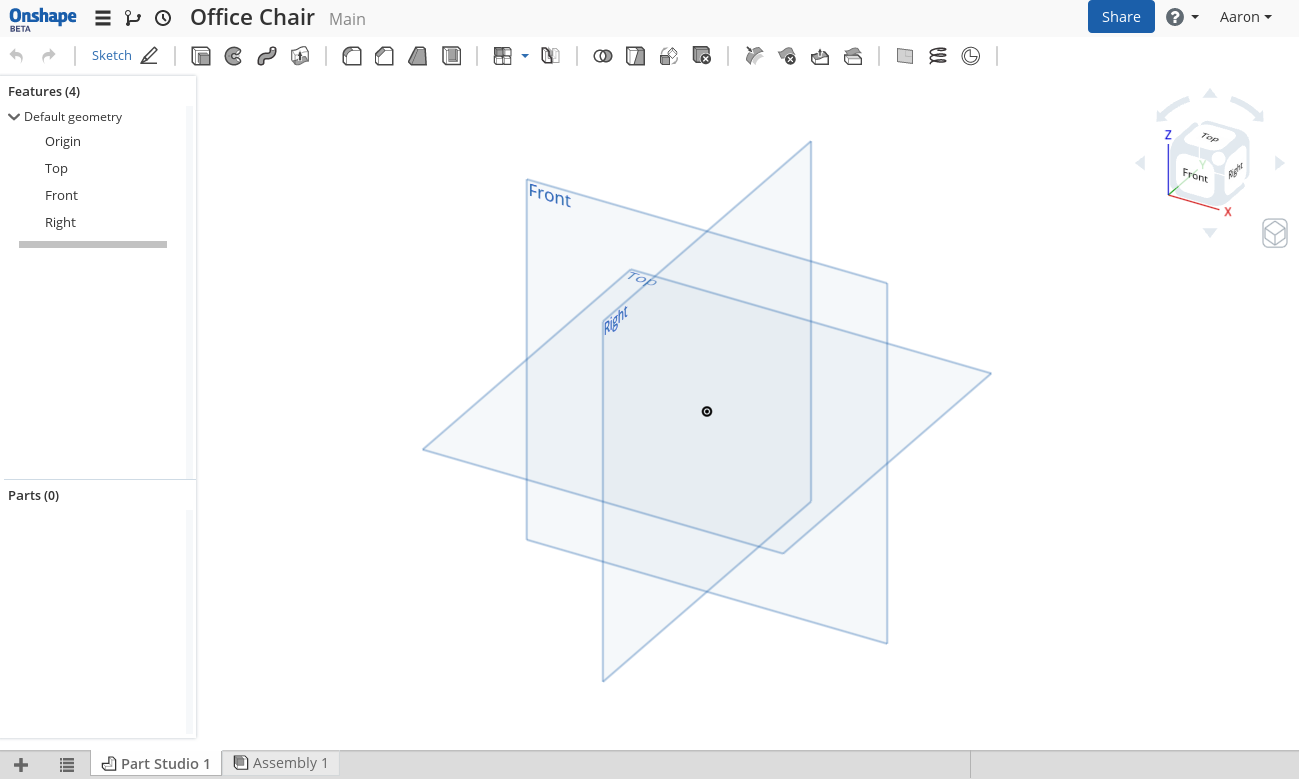Select the Helix tool
1299x779 pixels.
[x=937, y=56]
